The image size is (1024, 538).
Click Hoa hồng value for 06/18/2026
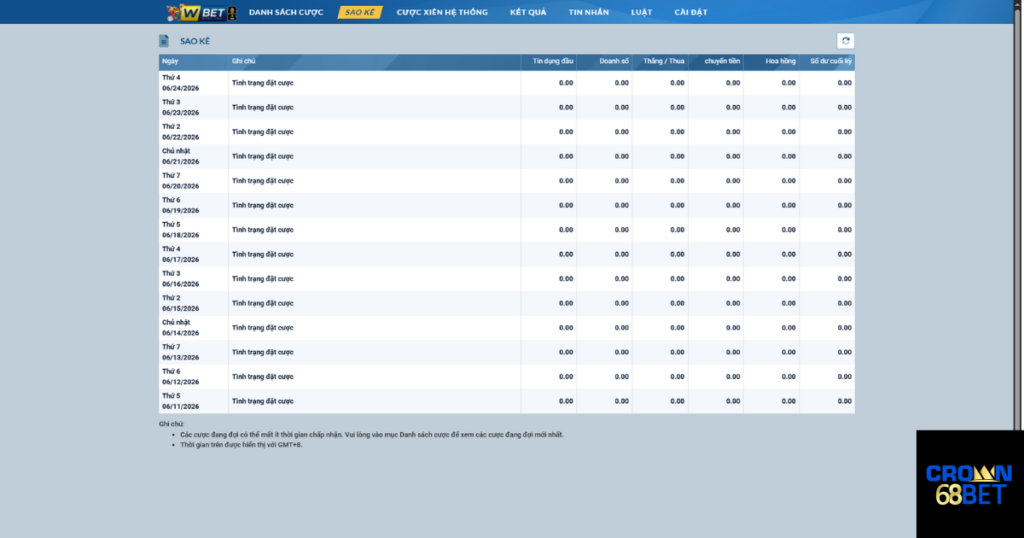coord(788,230)
